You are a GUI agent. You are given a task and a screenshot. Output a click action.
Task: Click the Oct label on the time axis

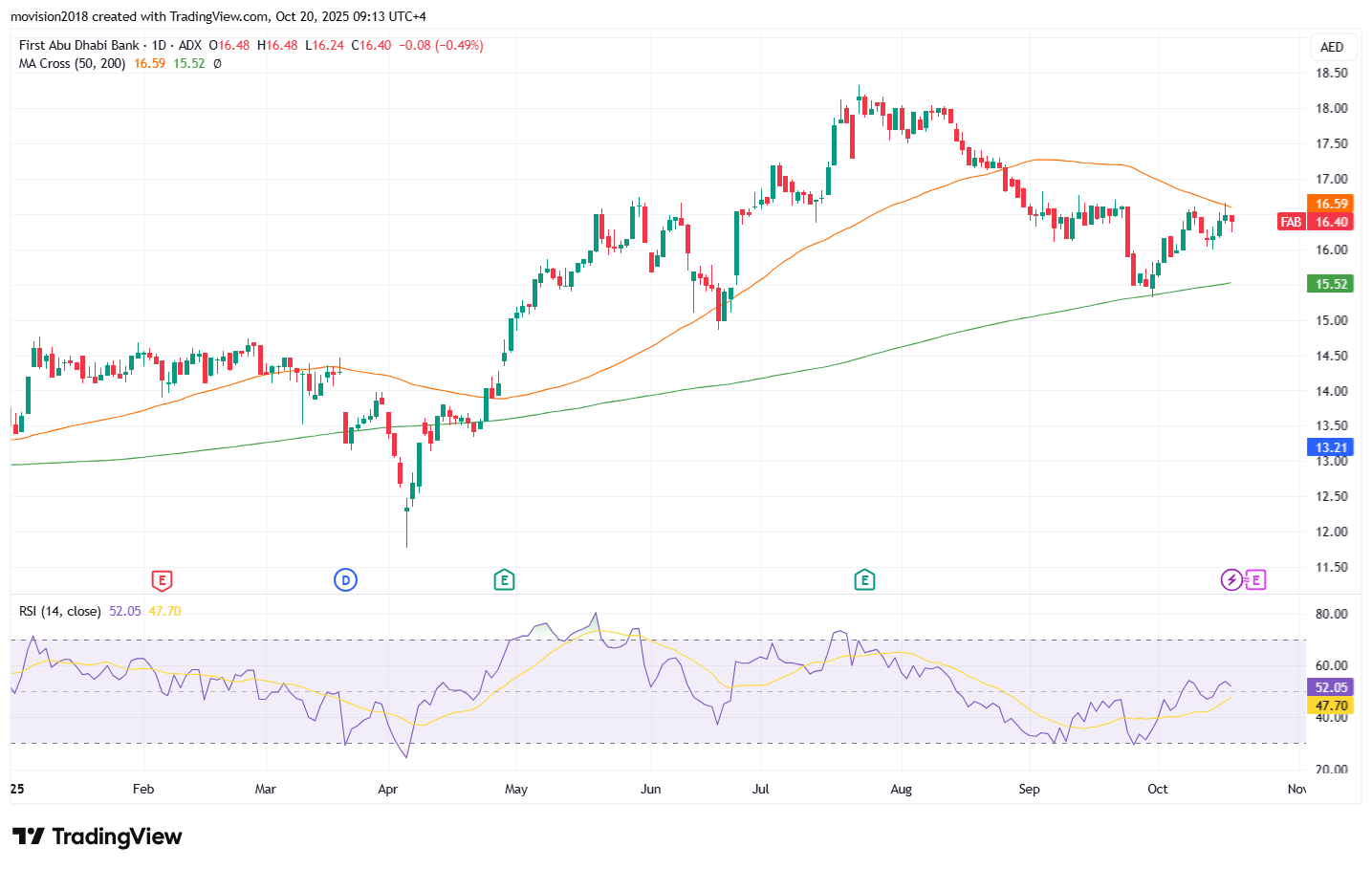pyautogui.click(x=1157, y=789)
